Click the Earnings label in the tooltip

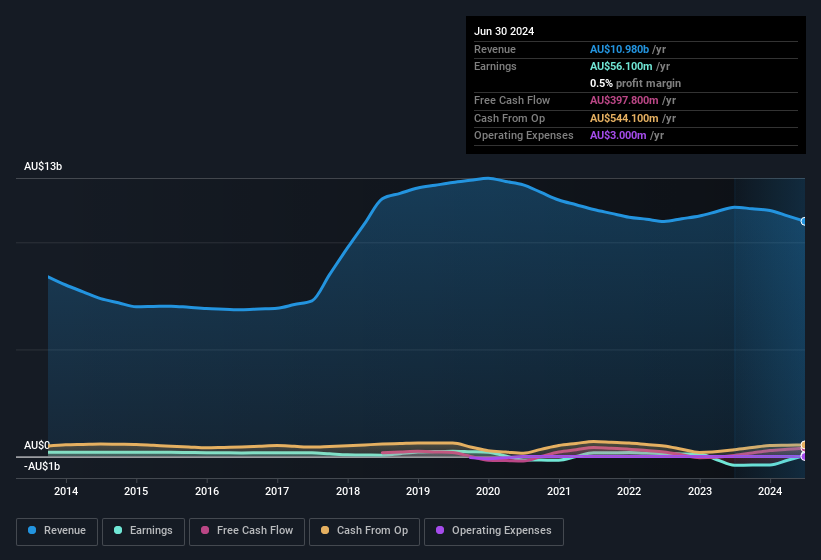pyautogui.click(x=495, y=66)
